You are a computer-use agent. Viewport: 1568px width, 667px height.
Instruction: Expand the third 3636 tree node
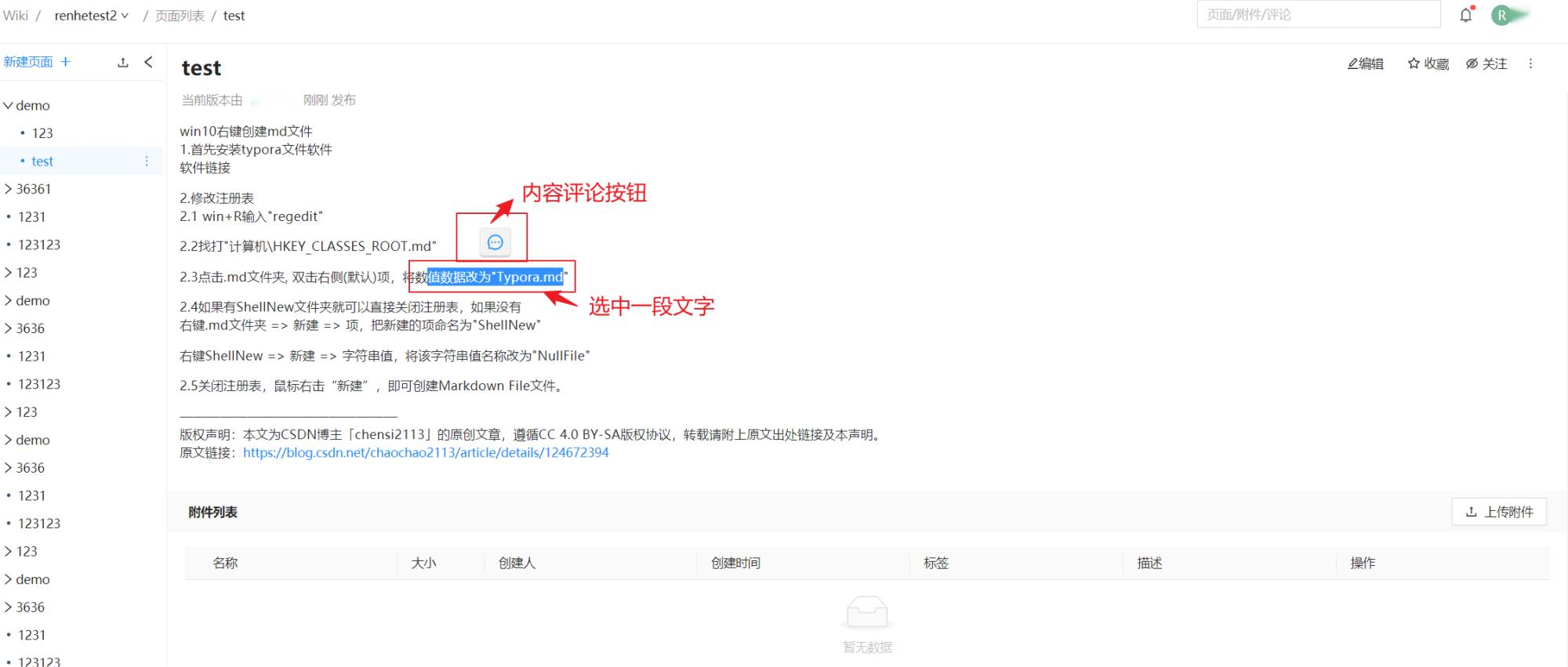click(9, 607)
